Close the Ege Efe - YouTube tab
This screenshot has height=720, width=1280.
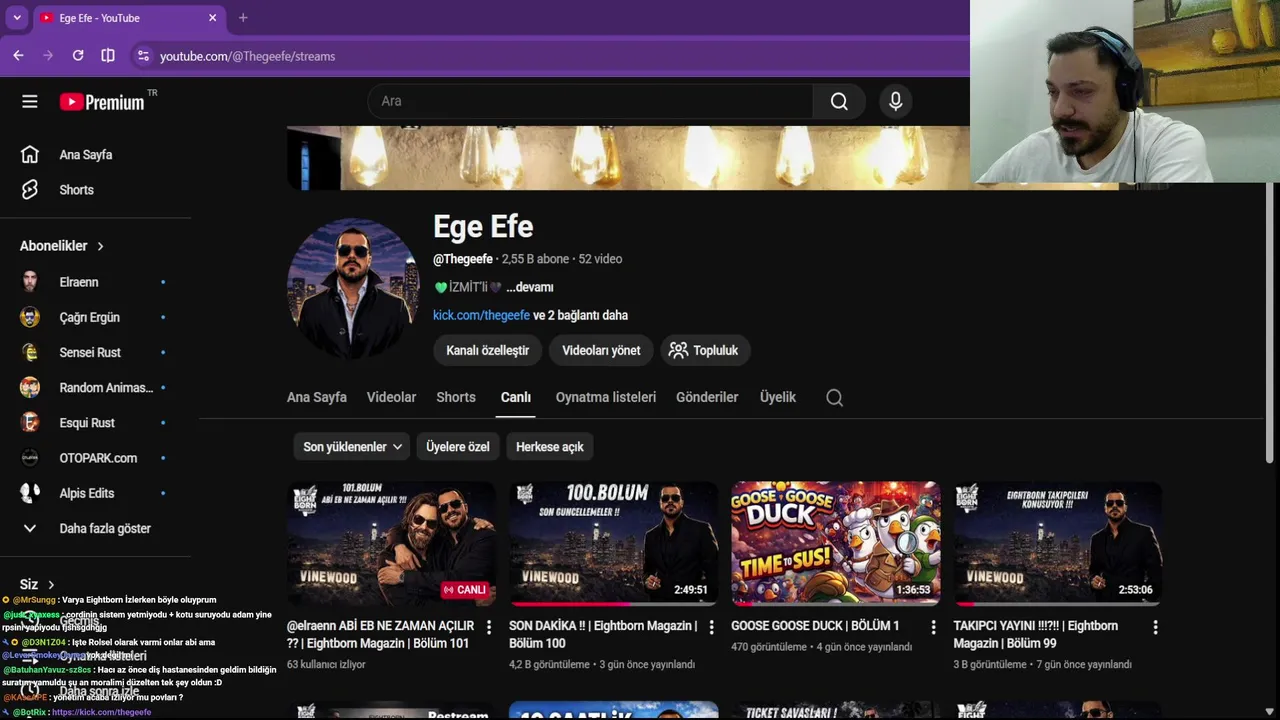coord(212,17)
